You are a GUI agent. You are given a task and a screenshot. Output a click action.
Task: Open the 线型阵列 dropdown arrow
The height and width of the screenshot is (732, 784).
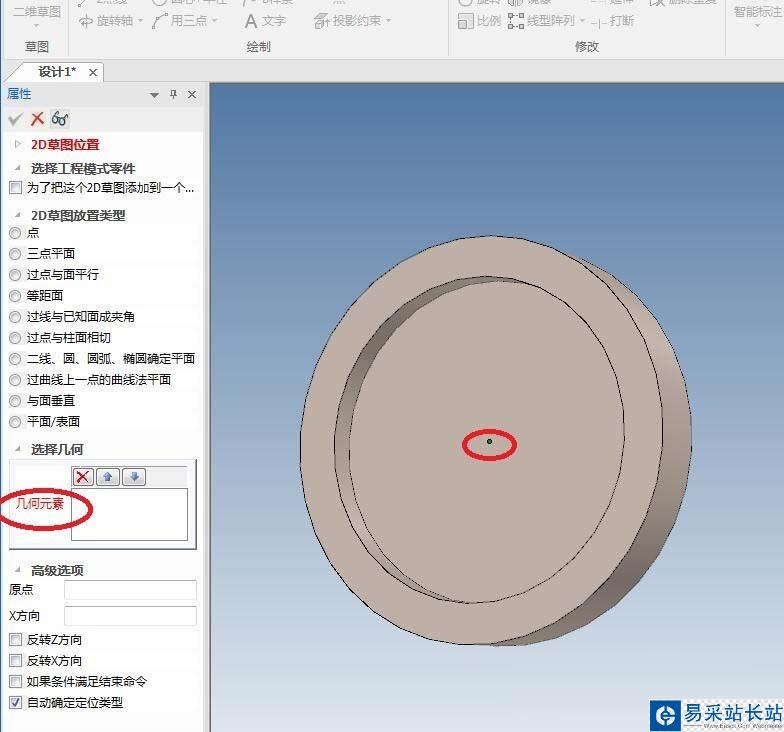[x=582, y=21]
